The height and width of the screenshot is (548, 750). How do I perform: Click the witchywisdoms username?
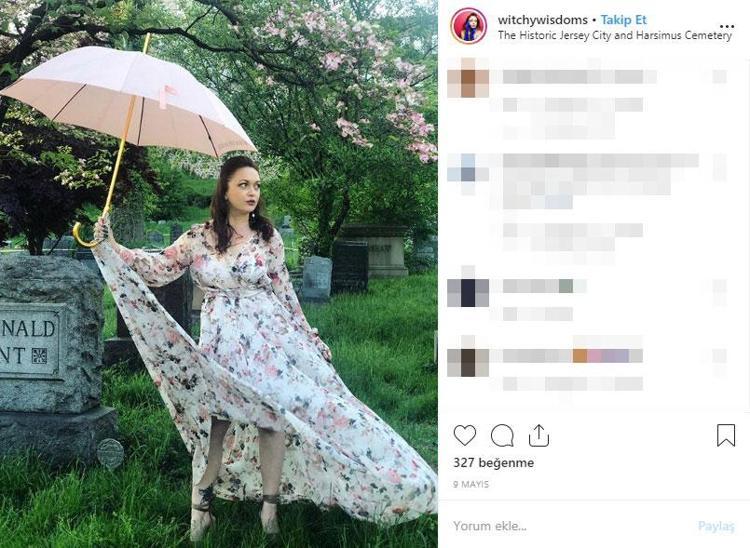coord(542,20)
